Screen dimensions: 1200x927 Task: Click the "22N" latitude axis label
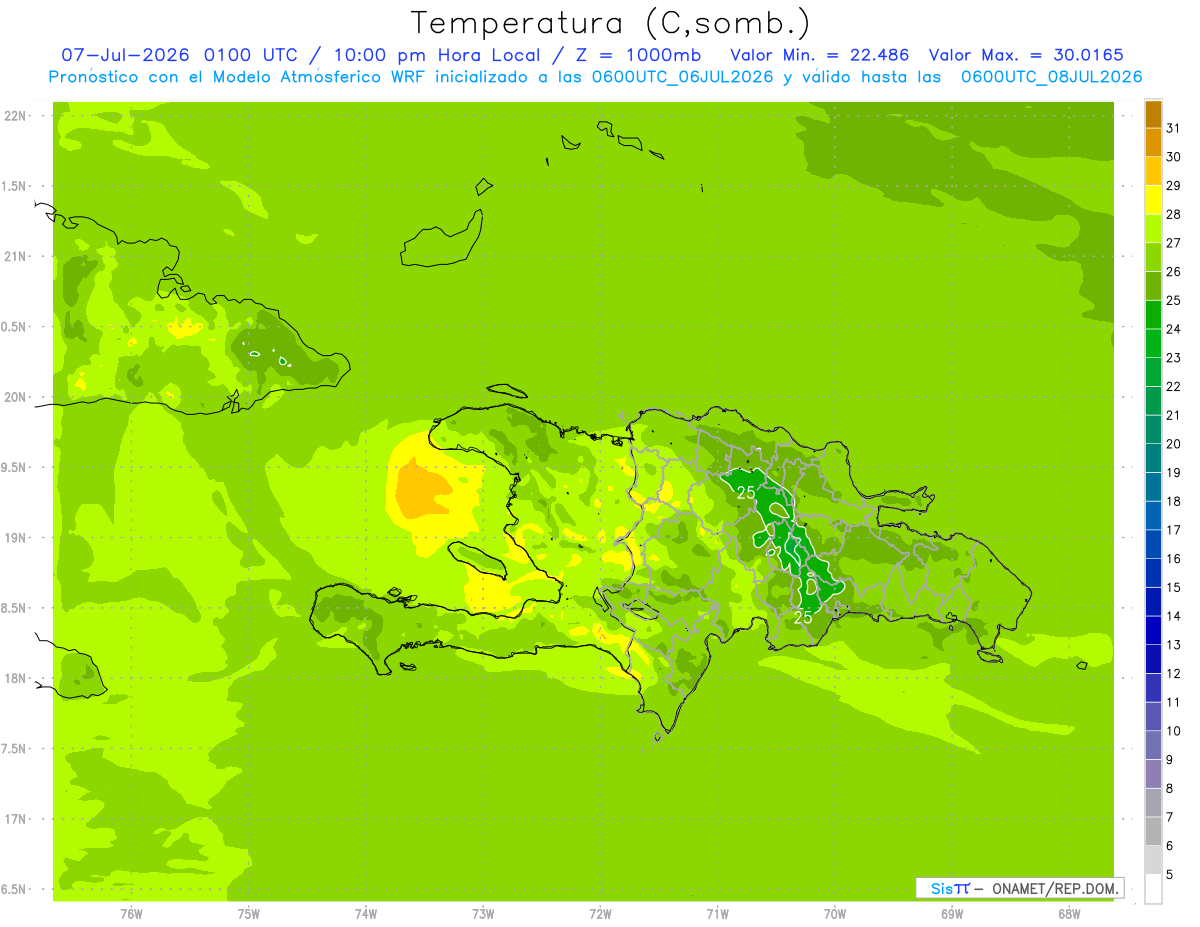15,116
